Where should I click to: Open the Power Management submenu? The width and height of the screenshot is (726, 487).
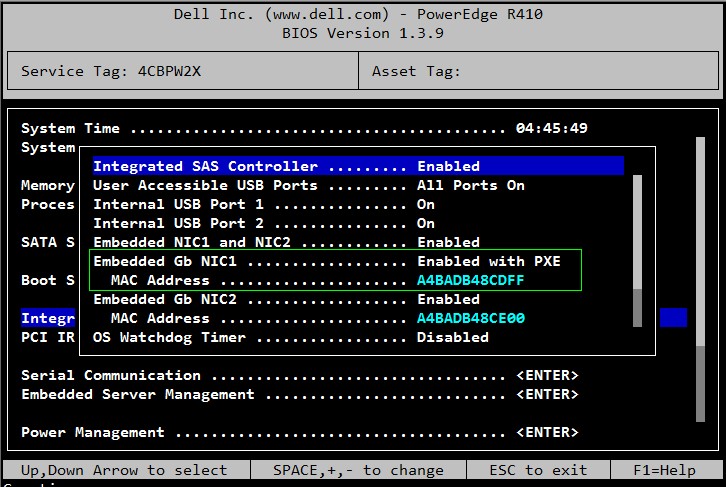coord(300,432)
